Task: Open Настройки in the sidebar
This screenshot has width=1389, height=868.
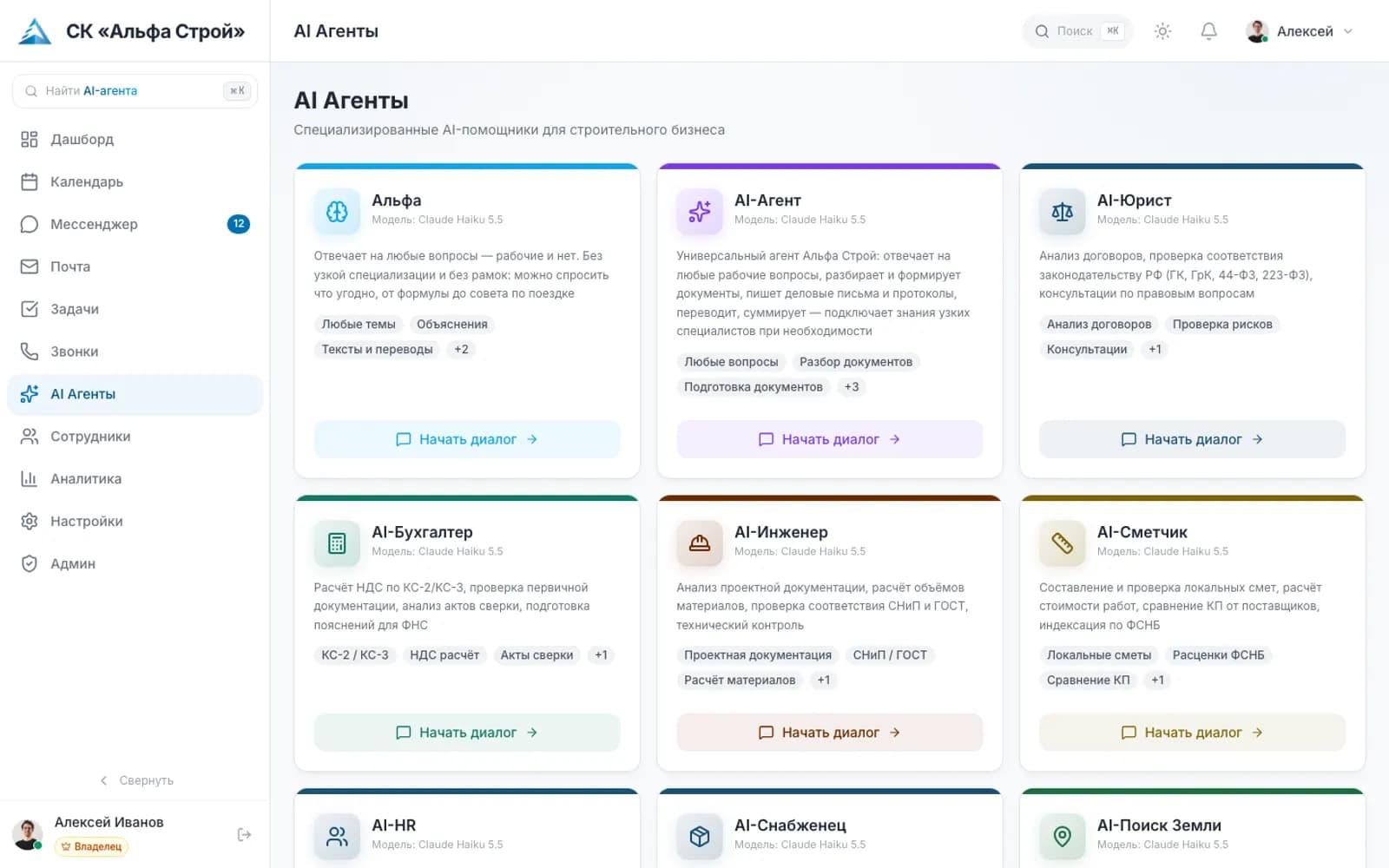Action: click(135, 522)
